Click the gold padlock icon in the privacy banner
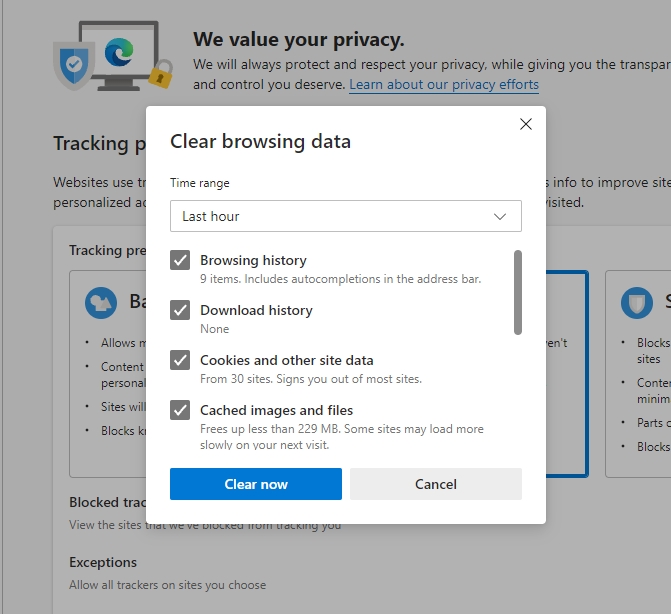The image size is (671, 614). (x=160, y=73)
